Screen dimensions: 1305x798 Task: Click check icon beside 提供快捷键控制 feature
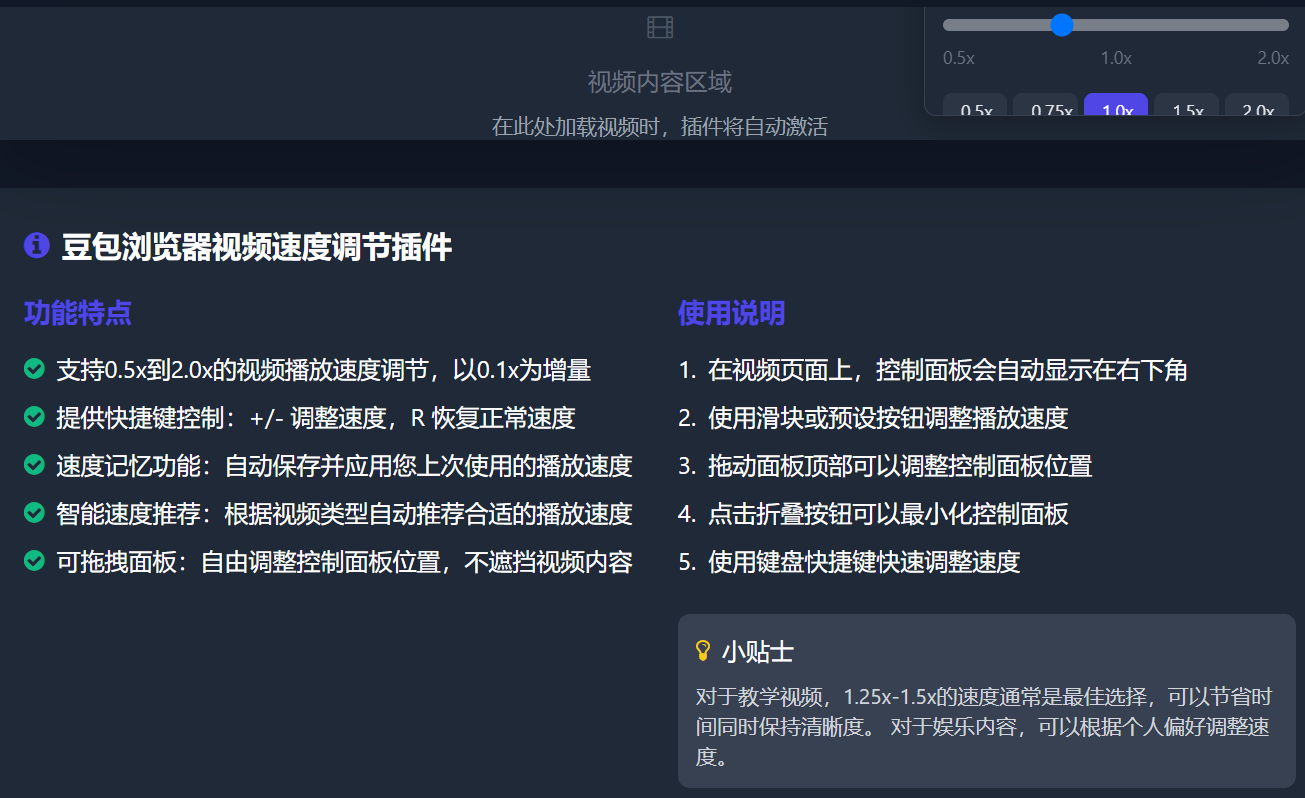tap(34, 417)
